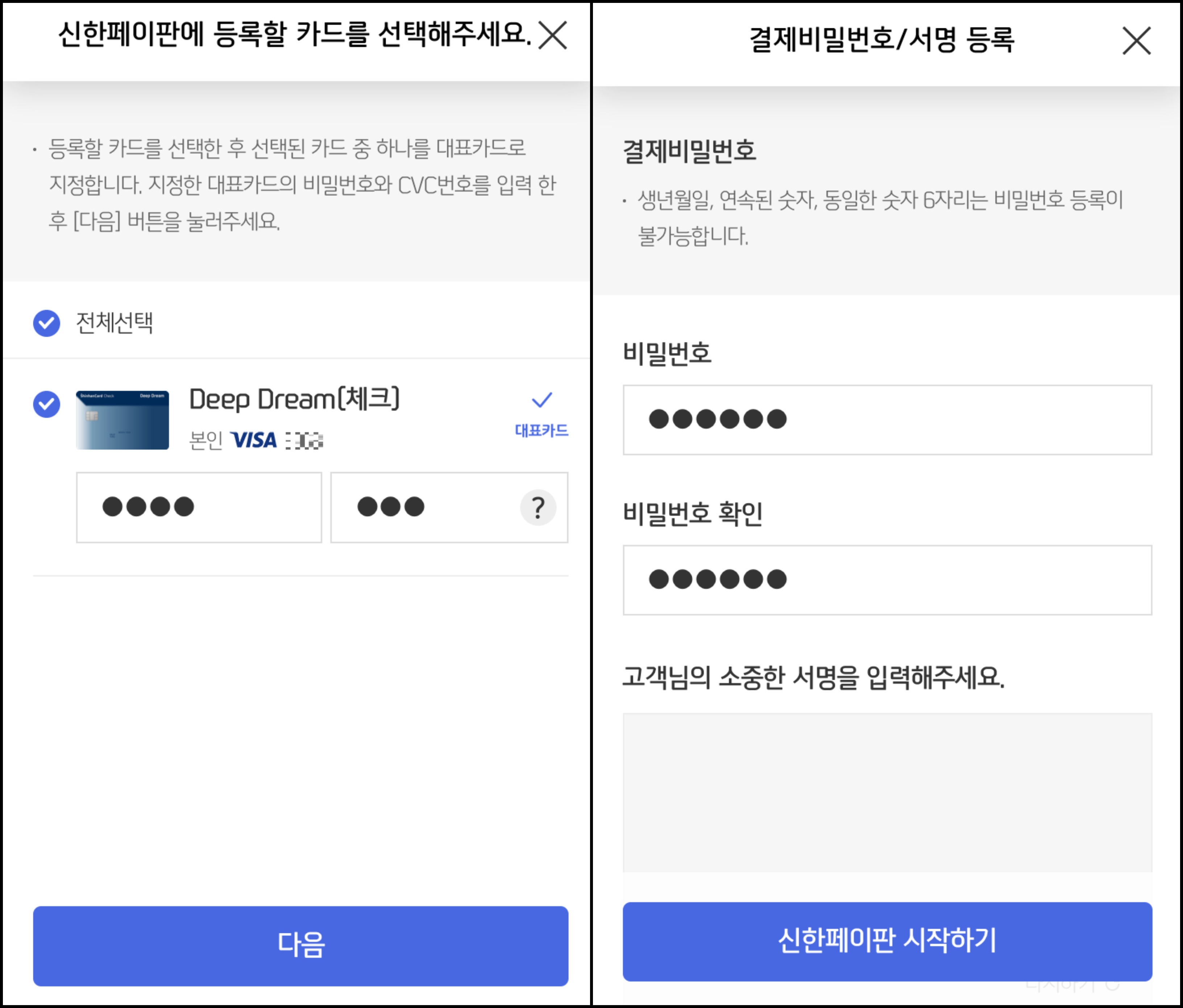Click the VISA logo on card row
The height and width of the screenshot is (1008, 1183).
click(253, 440)
